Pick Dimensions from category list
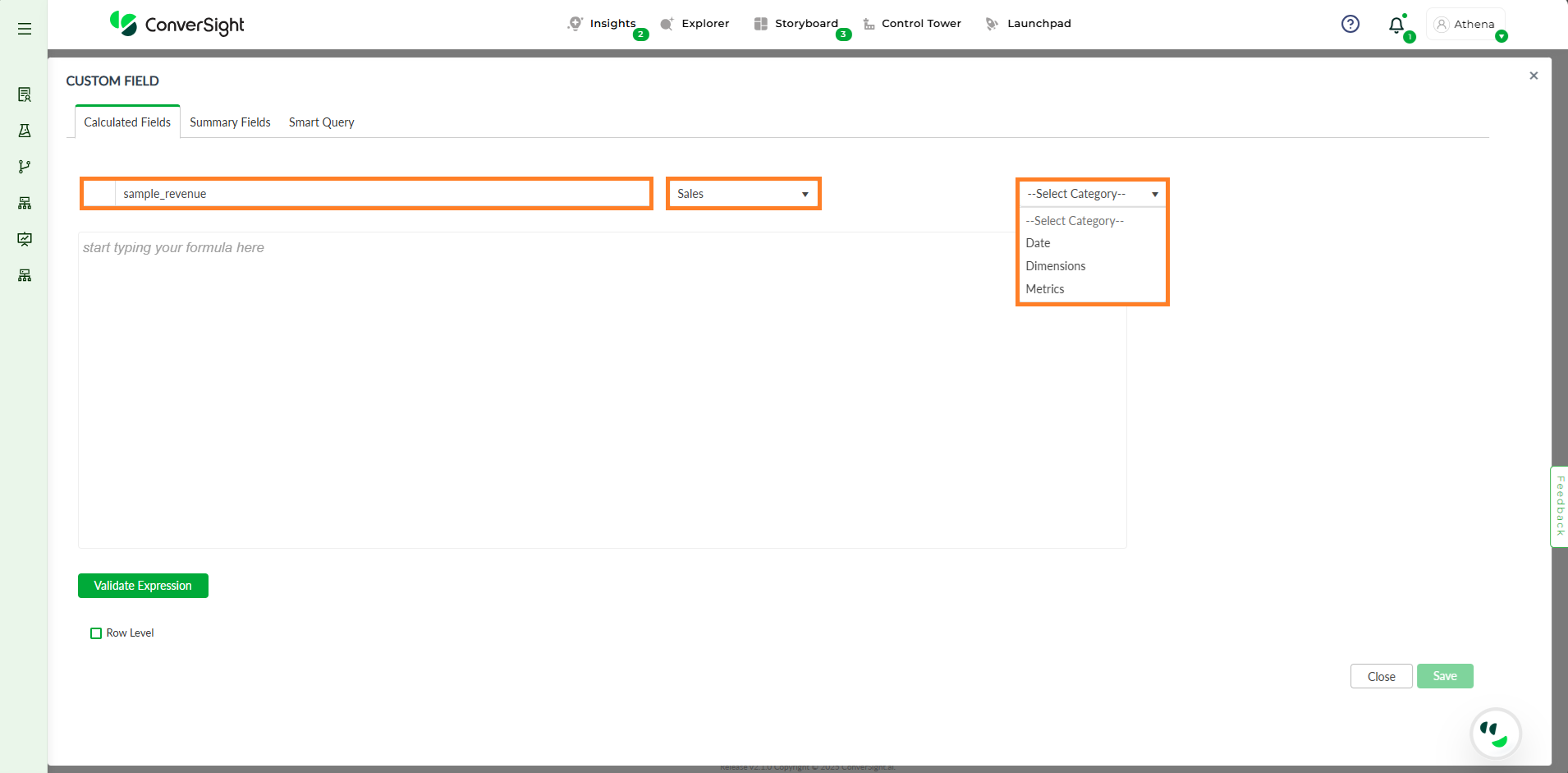 click(x=1056, y=266)
